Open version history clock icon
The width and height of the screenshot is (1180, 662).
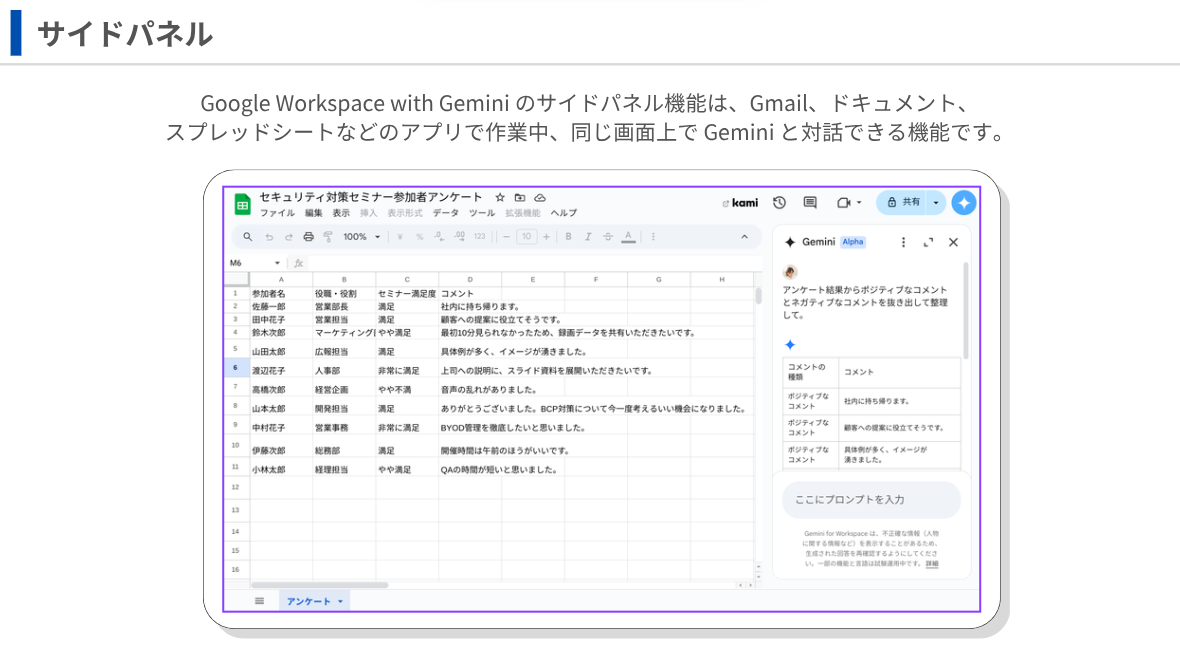pyautogui.click(x=780, y=202)
